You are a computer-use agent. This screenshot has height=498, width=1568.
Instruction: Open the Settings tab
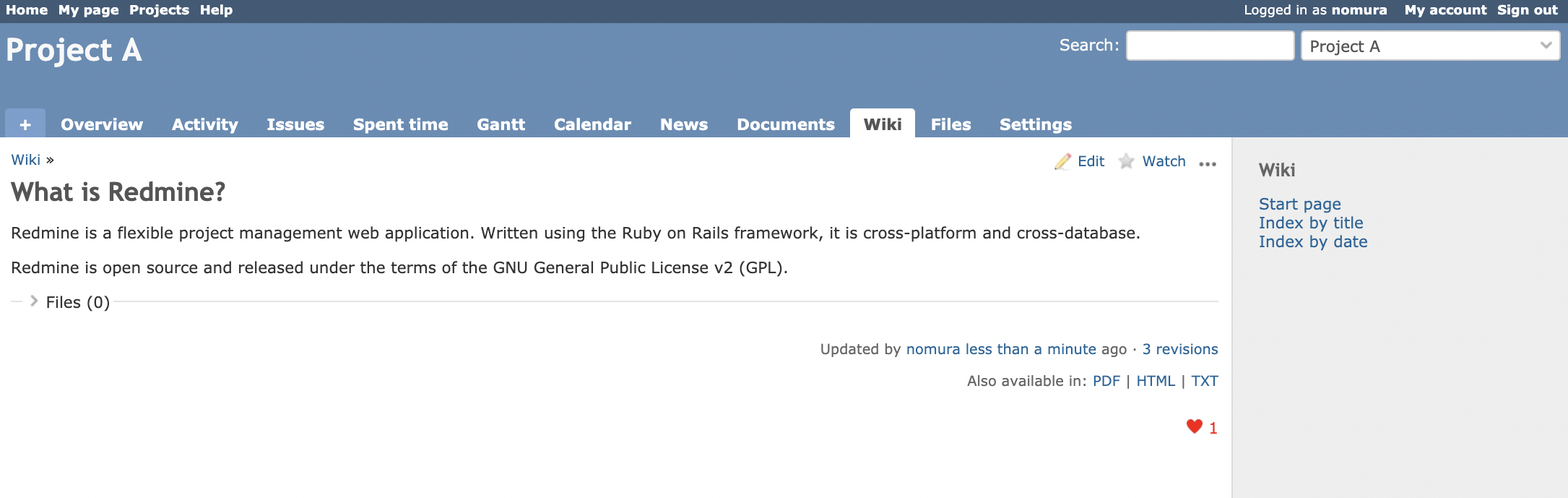[1036, 124]
